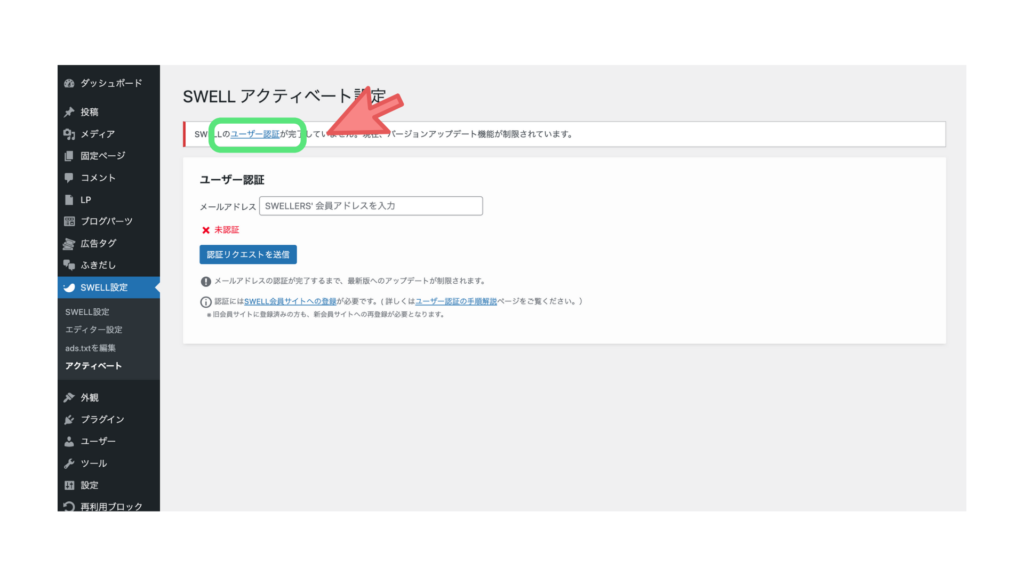The width and height of the screenshot is (1024, 576).
Task: Click the comment bubble icon beside コメント
Action: click(69, 178)
